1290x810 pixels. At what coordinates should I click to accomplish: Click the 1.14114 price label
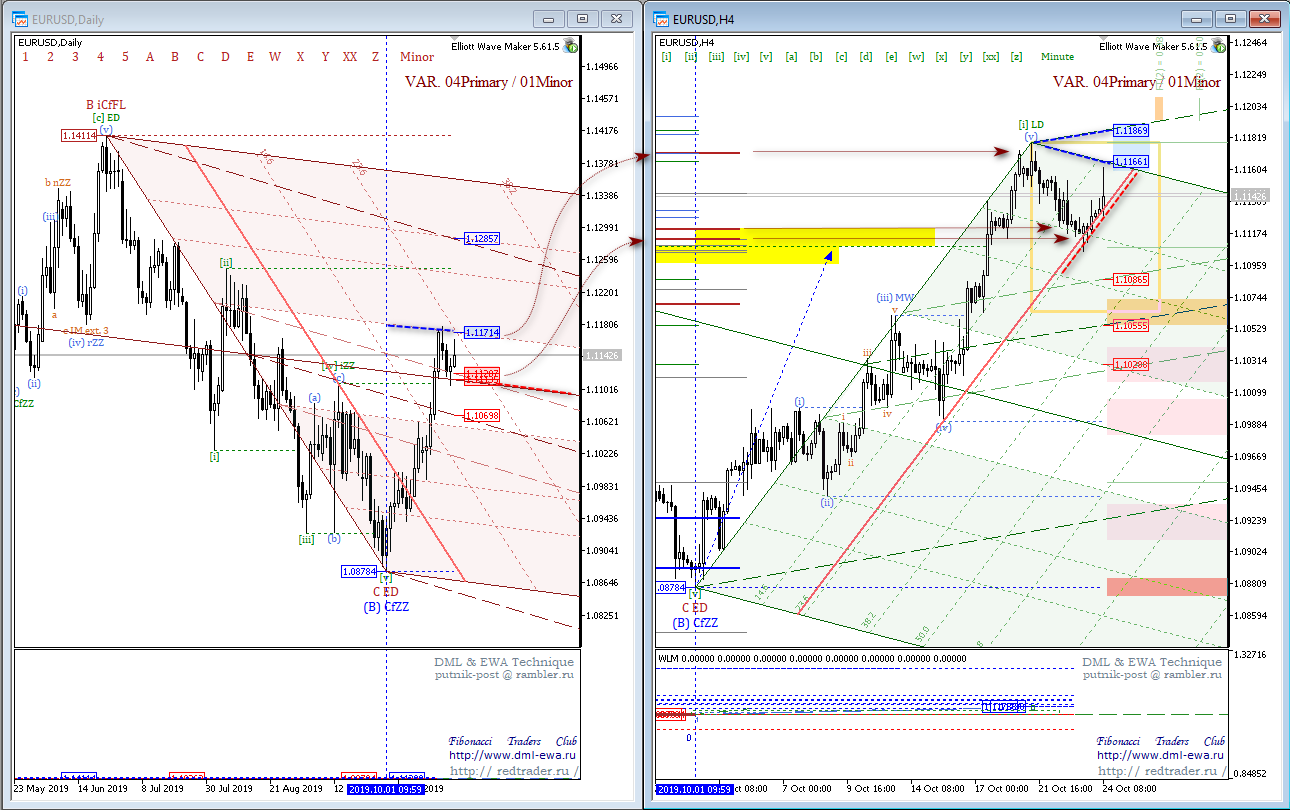[x=78, y=135]
